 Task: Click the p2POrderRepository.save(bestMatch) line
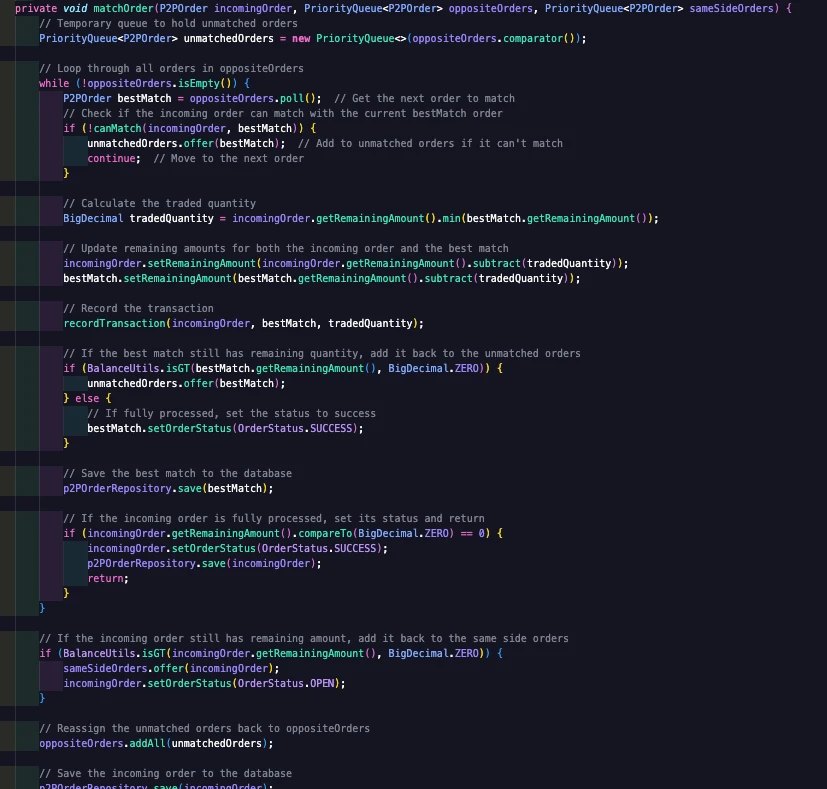[x=168, y=488]
